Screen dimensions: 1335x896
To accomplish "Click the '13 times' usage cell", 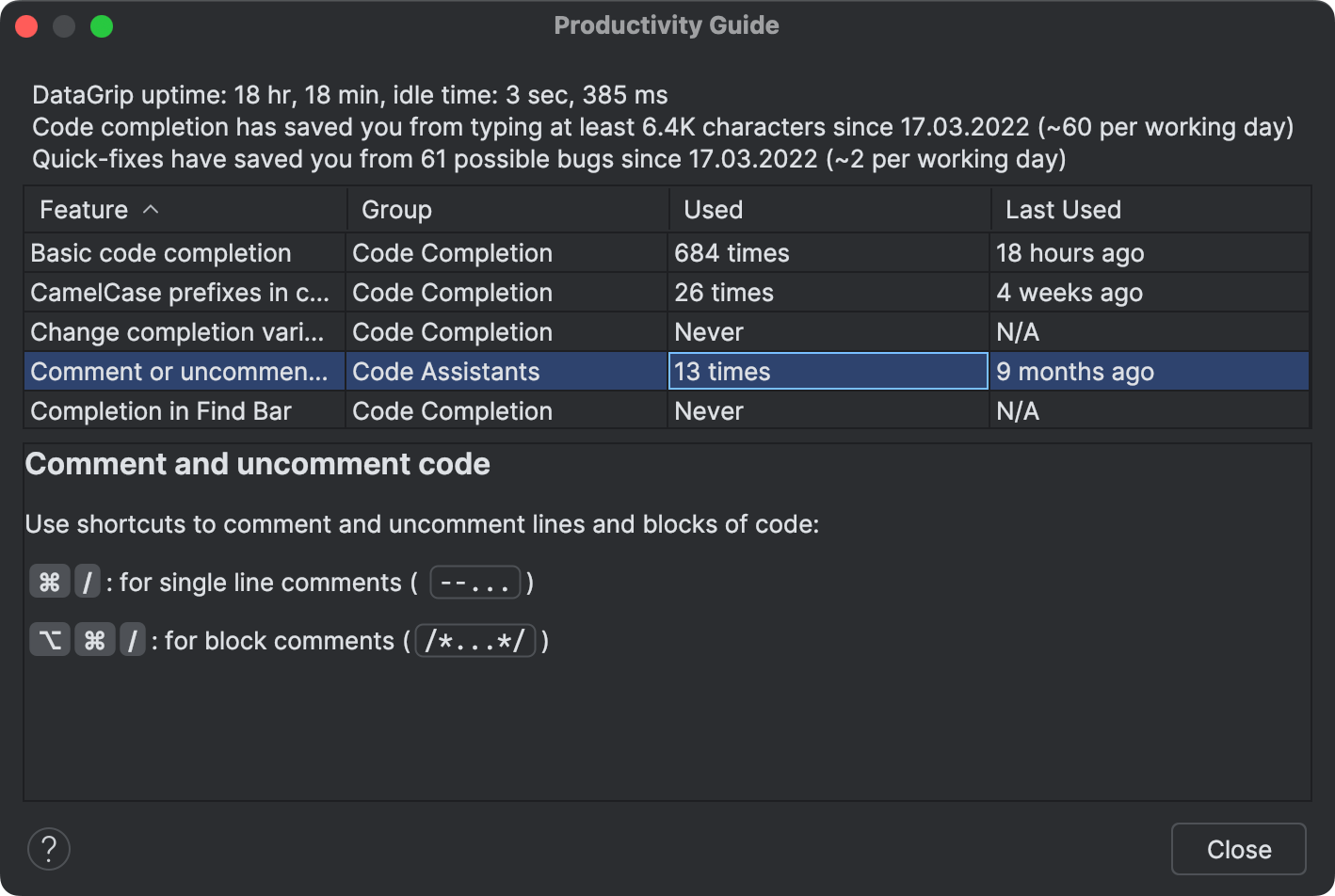I will pos(722,372).
